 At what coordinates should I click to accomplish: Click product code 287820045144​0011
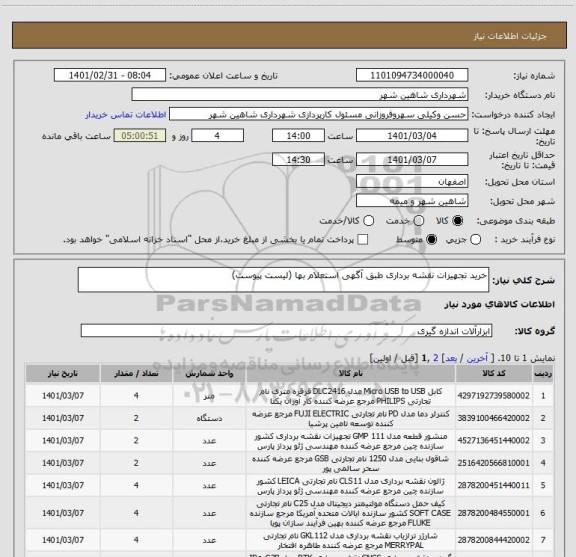coord(494,485)
